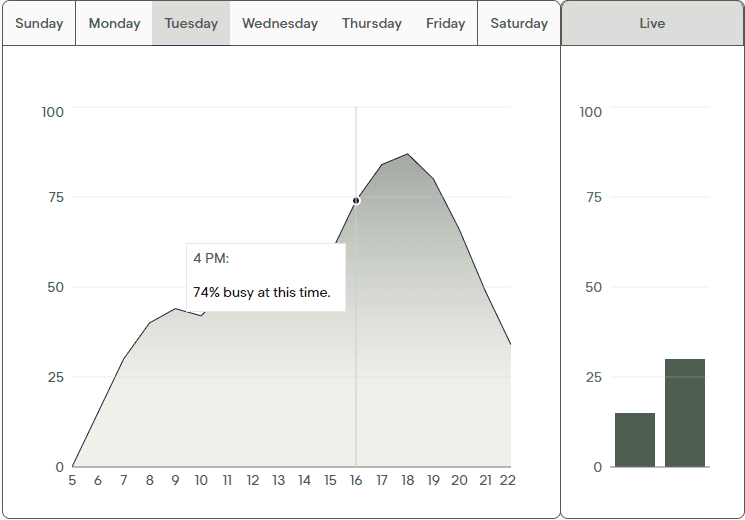Click the "4 PM:" tooltip heading
Image resolution: width=745 pixels, height=520 pixels.
211,258
